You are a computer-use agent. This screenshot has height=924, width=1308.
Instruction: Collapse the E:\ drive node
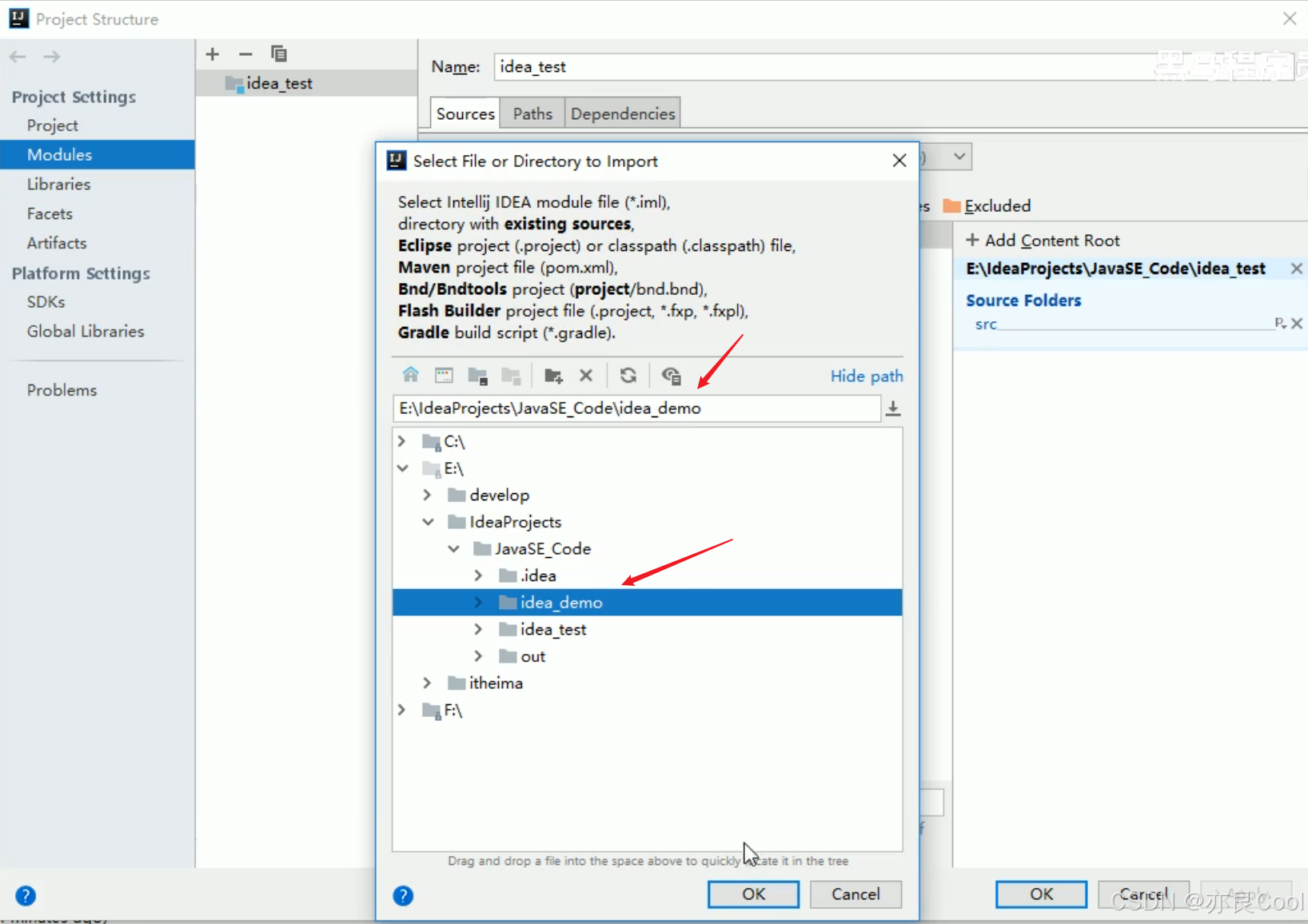tap(402, 468)
